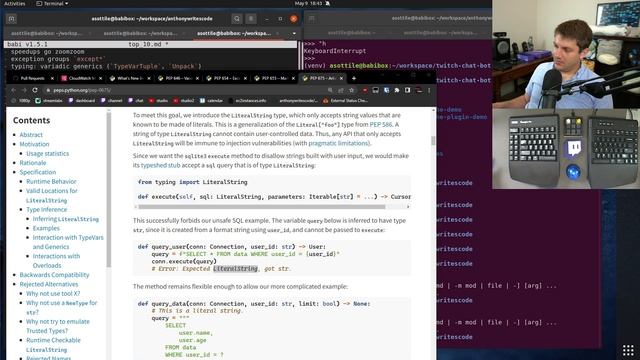The image size is (640, 360).
Task: Follow the PEP 586 link
Action: (x=380, y=124)
